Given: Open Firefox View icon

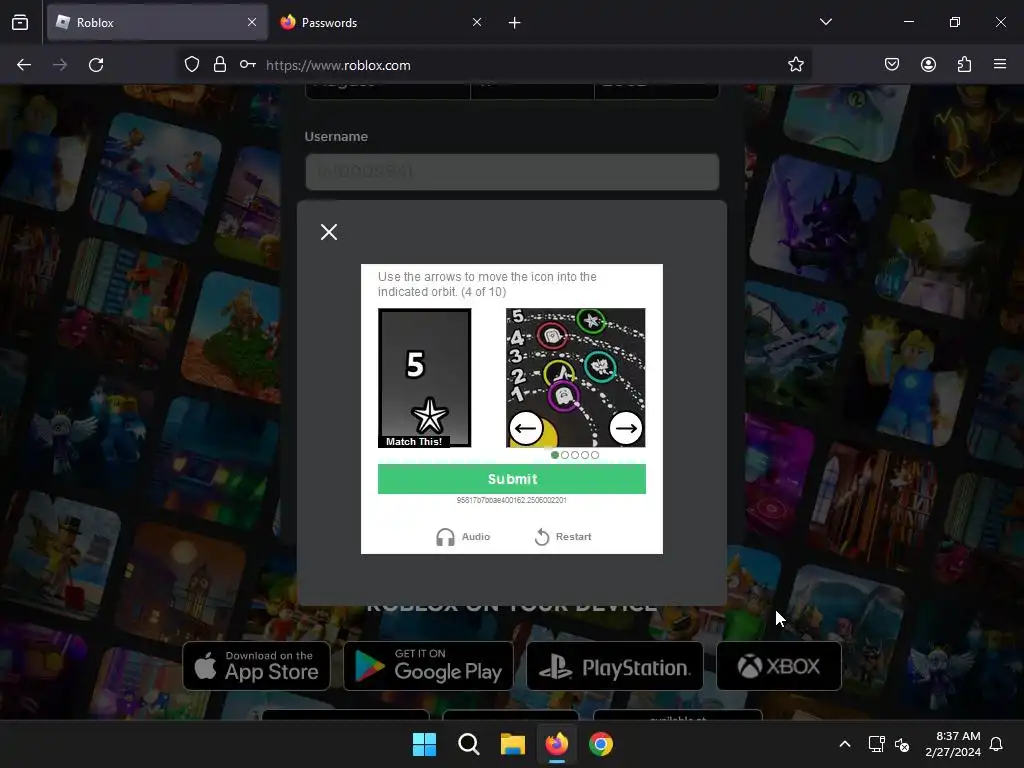Looking at the screenshot, I should 20,22.
